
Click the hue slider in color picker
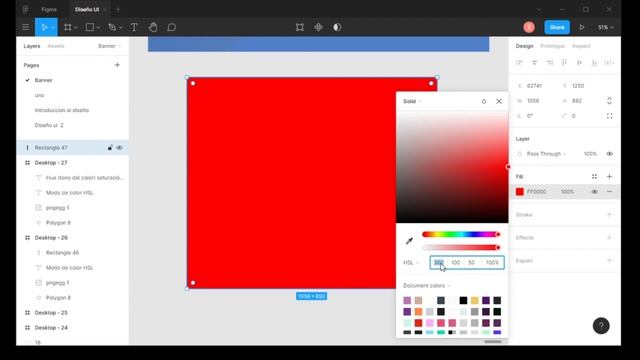(x=460, y=234)
